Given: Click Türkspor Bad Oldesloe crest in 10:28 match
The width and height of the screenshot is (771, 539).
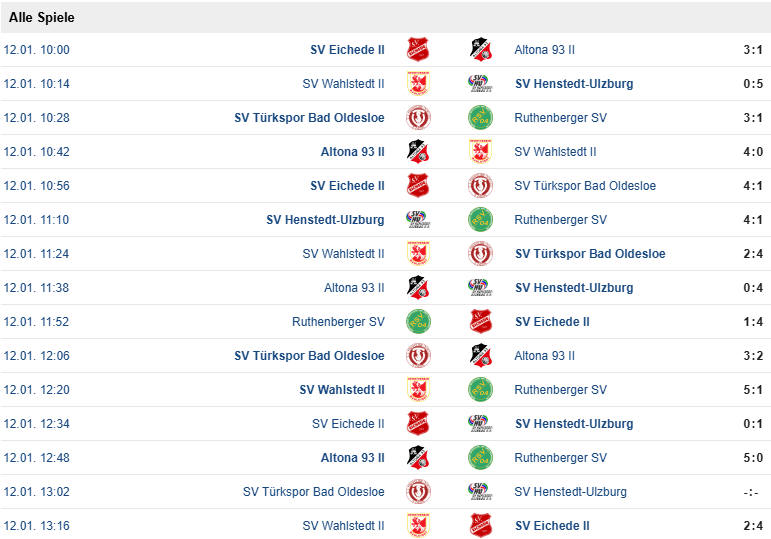Looking at the screenshot, I should pyautogui.click(x=417, y=118).
